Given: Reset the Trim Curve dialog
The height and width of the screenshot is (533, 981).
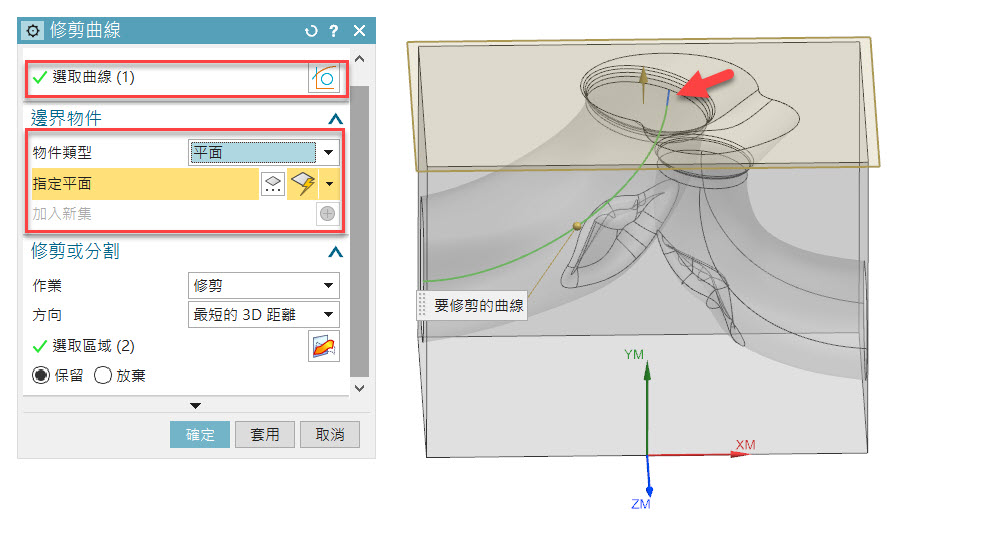Looking at the screenshot, I should click(x=311, y=31).
